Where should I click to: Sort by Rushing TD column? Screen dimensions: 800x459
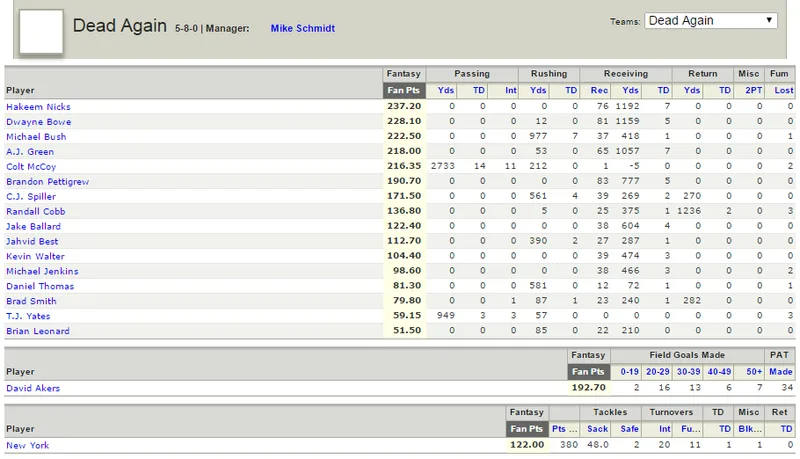click(571, 90)
